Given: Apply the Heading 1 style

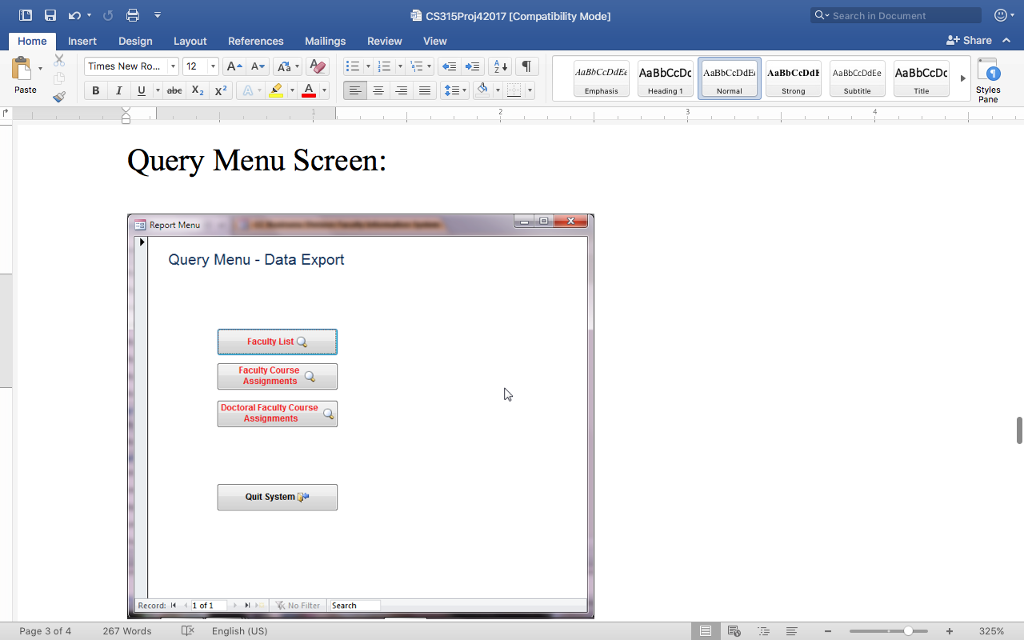Looking at the screenshot, I should coord(665,78).
